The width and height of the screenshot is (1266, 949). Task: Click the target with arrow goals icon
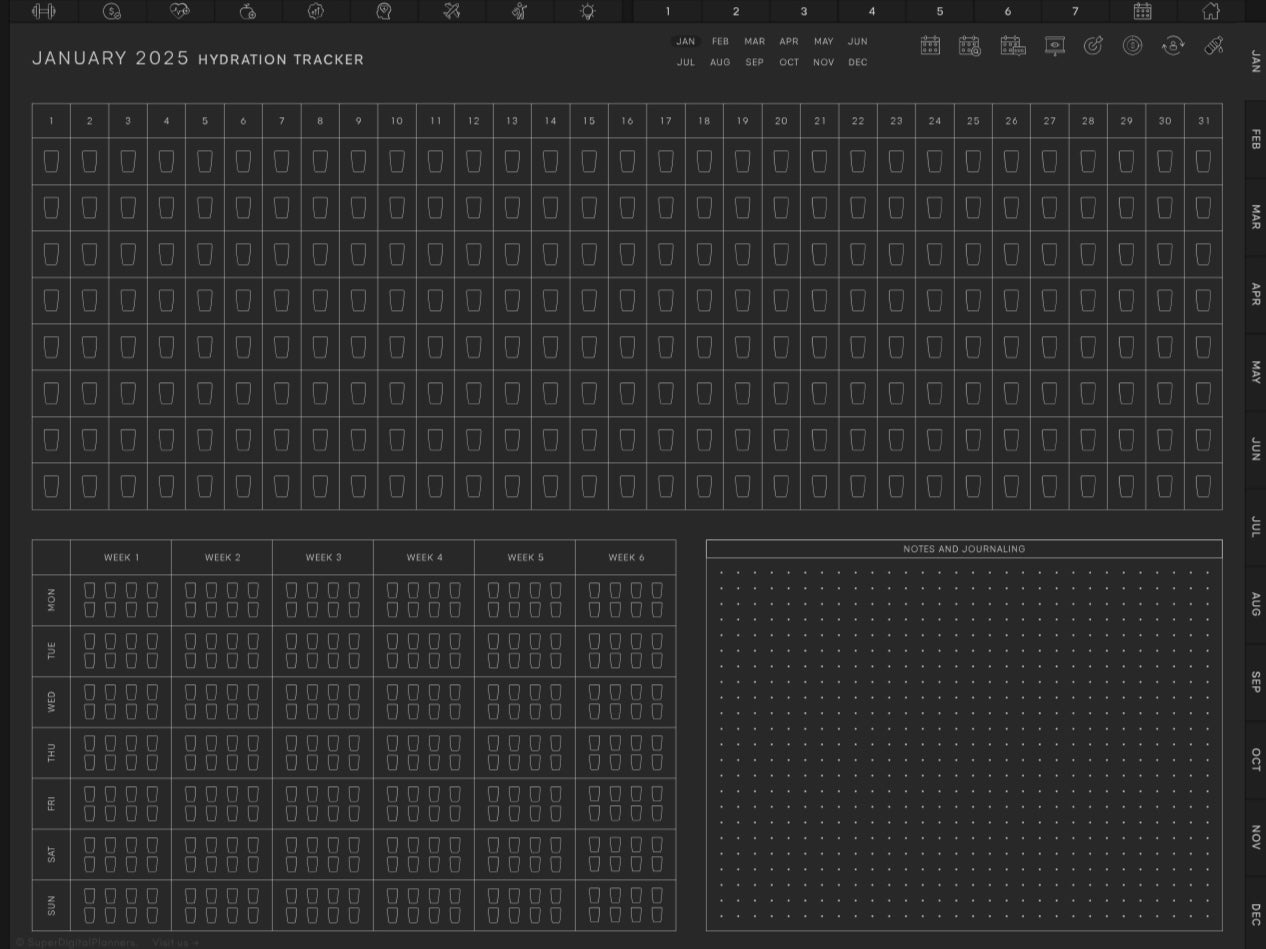[x=1093, y=46]
